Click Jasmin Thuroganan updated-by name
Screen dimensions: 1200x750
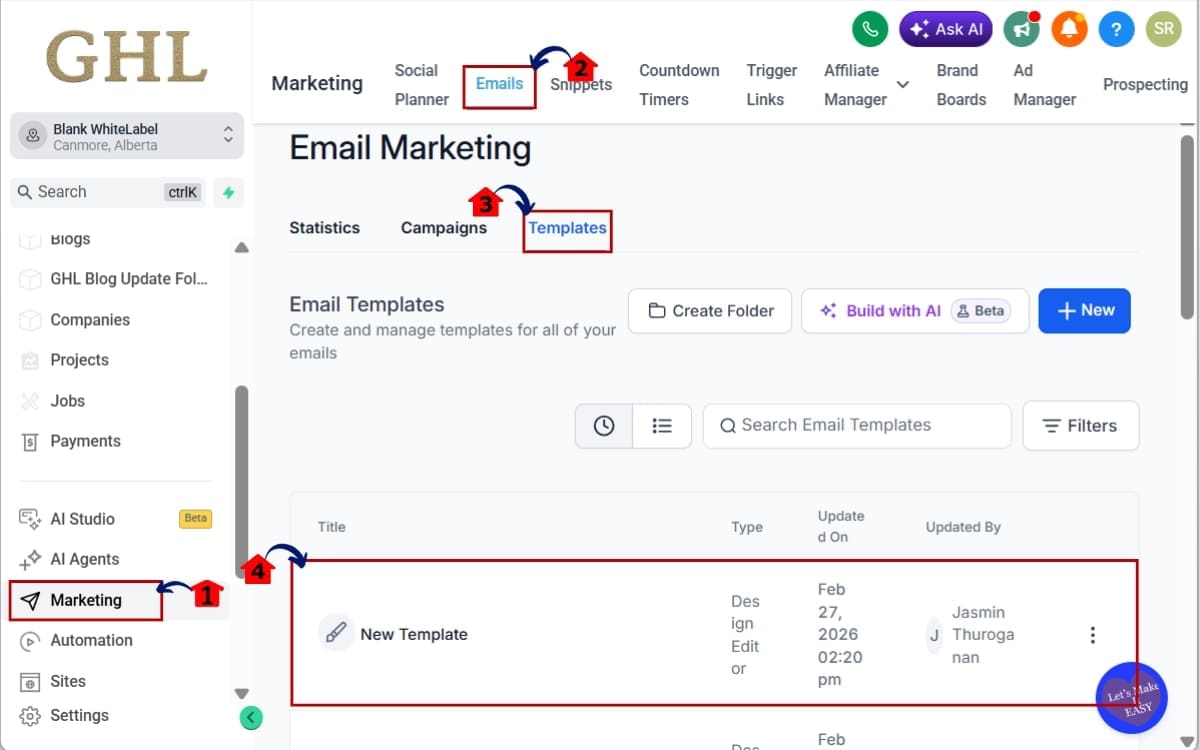(983, 635)
